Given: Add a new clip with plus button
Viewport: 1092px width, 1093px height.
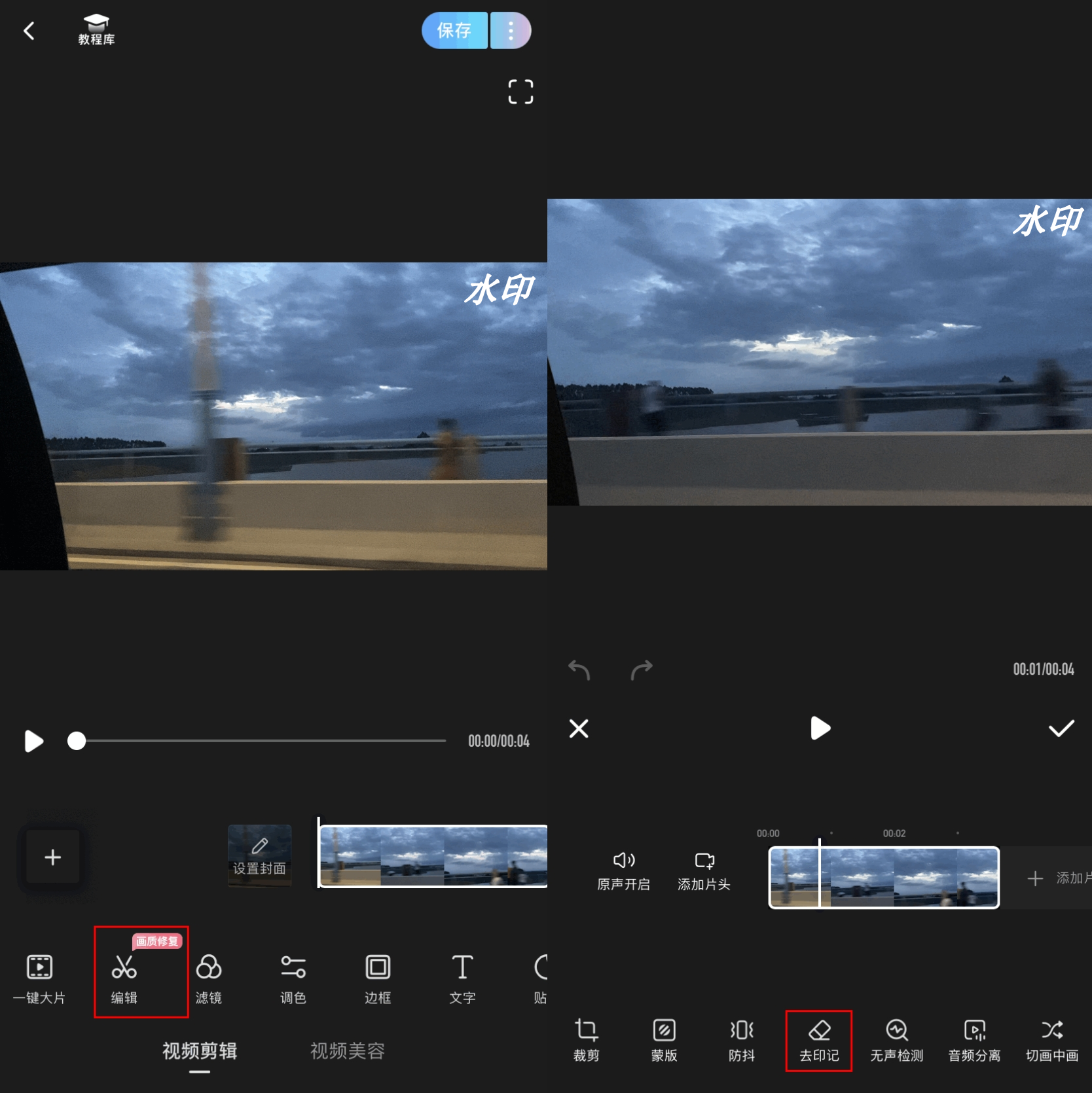Looking at the screenshot, I should point(53,857).
